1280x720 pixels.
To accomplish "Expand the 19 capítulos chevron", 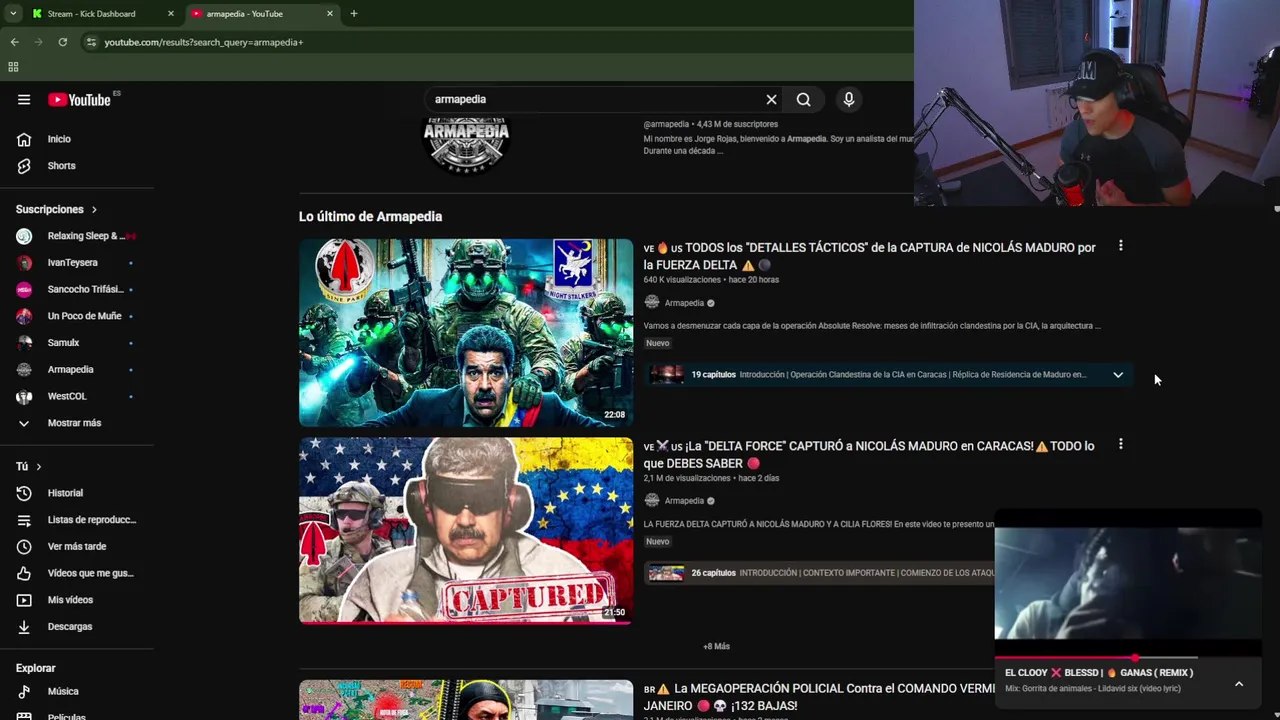I will 1118,375.
